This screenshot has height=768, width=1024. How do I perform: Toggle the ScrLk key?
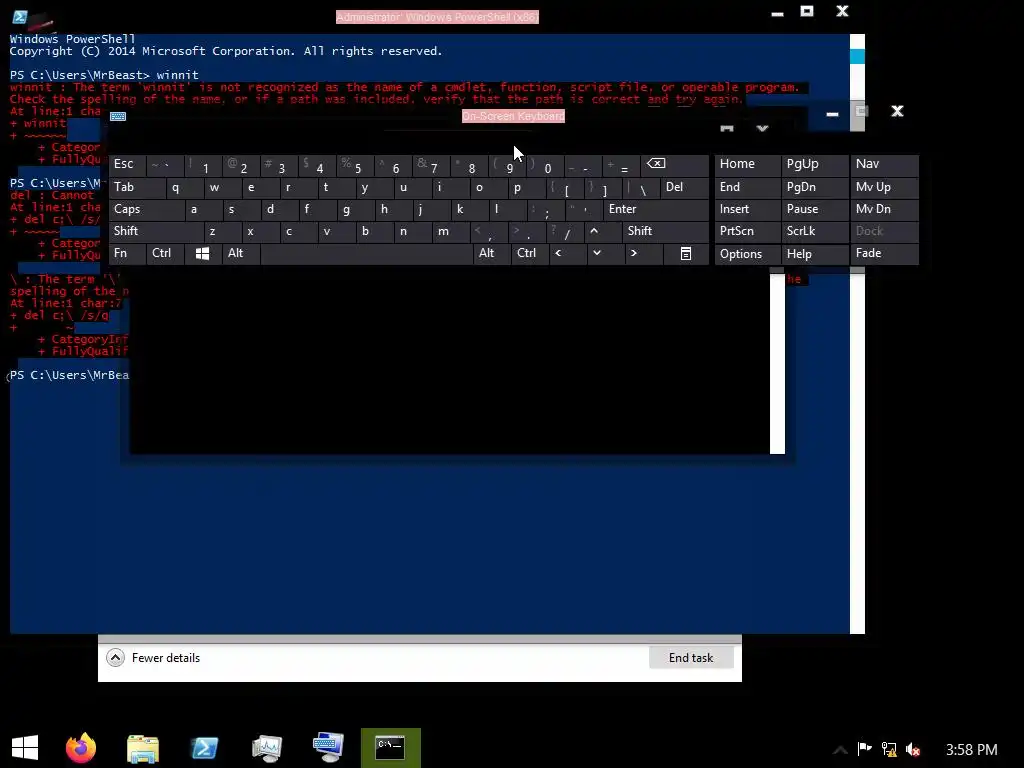point(814,231)
